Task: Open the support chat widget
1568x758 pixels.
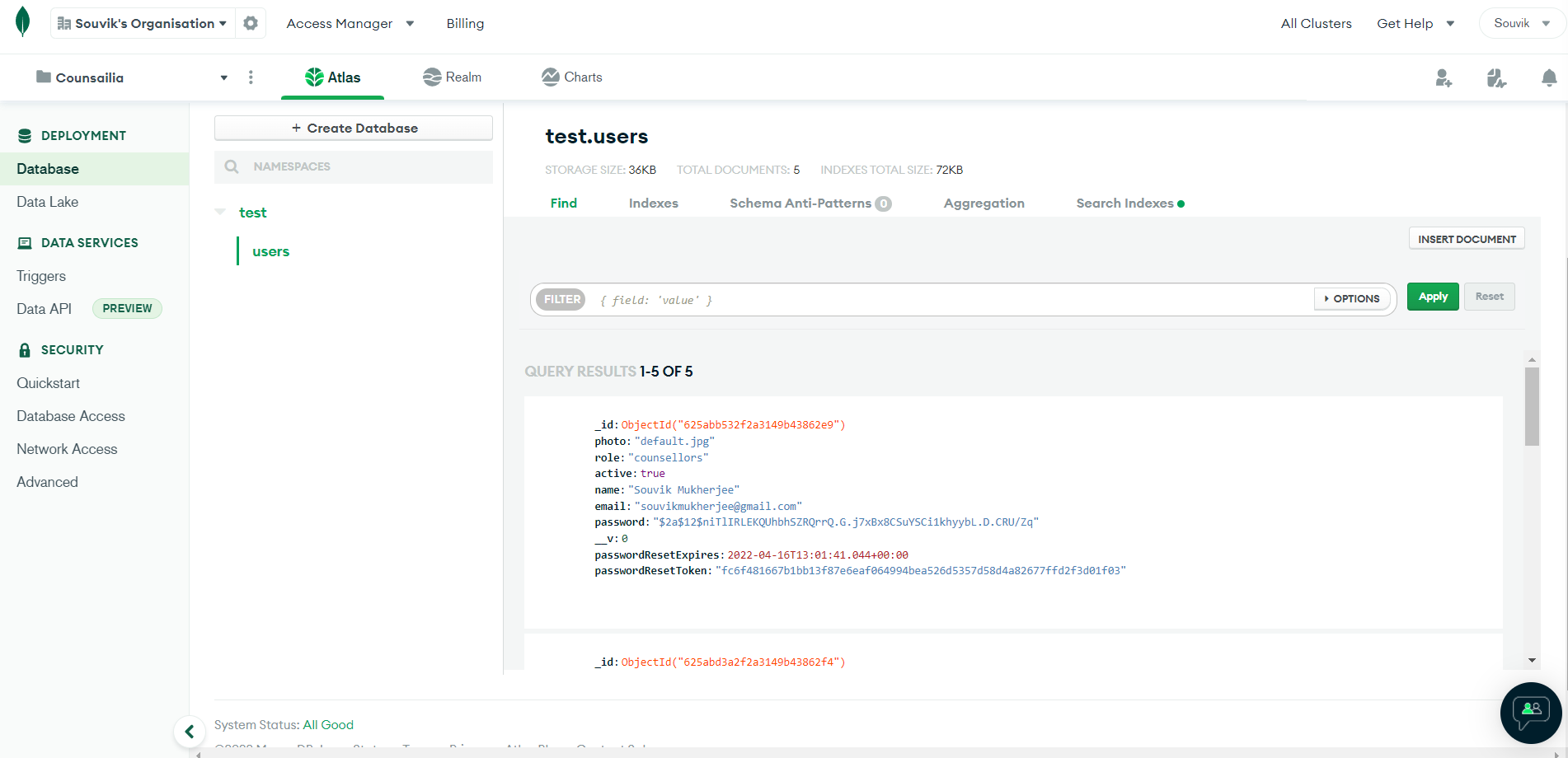Action: click(1530, 712)
